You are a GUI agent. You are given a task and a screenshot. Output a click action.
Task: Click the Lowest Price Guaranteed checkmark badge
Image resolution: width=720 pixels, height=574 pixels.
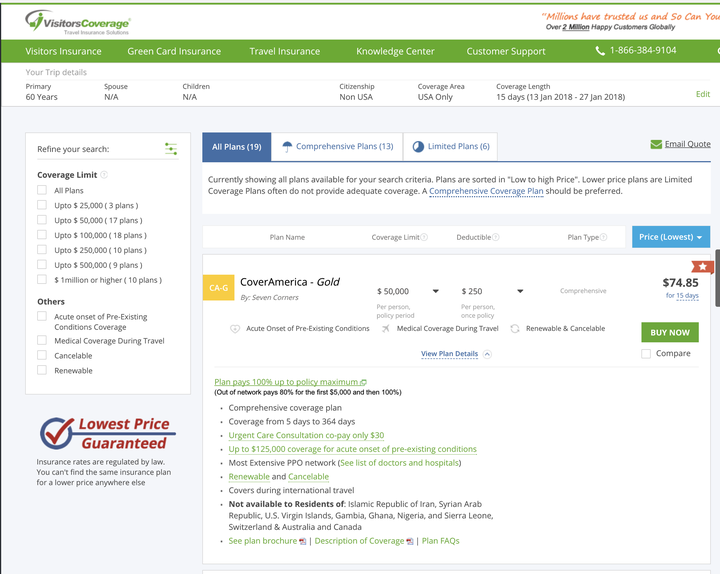(x=107, y=433)
